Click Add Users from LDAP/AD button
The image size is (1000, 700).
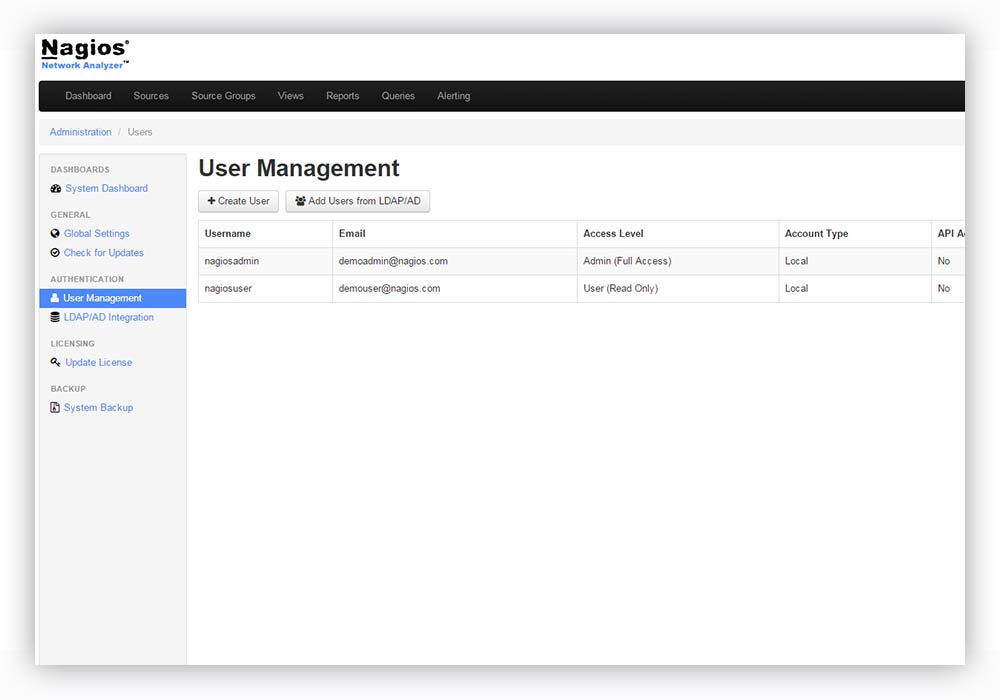[358, 201]
